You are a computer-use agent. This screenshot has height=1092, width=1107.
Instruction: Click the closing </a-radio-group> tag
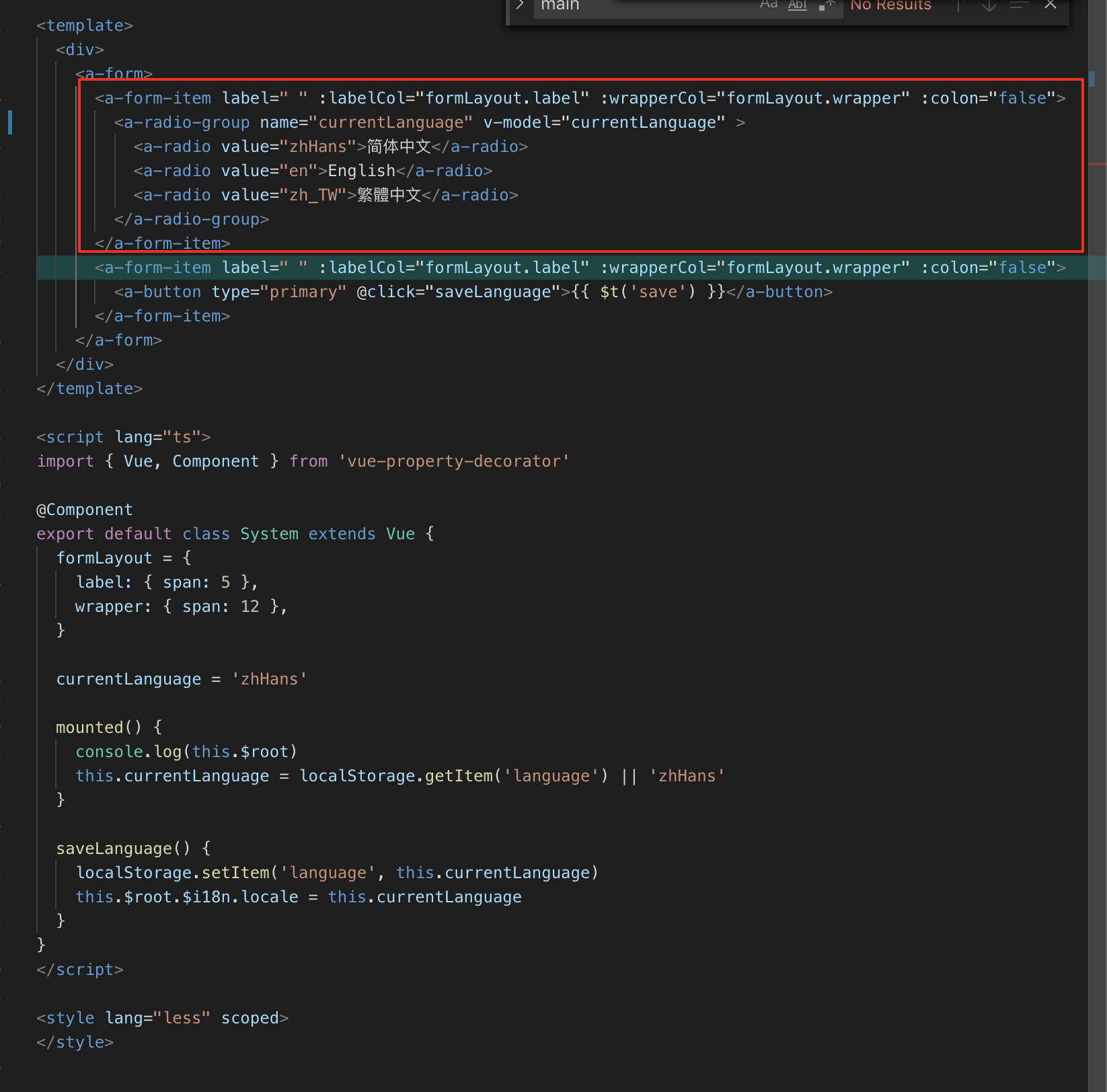tap(192, 219)
